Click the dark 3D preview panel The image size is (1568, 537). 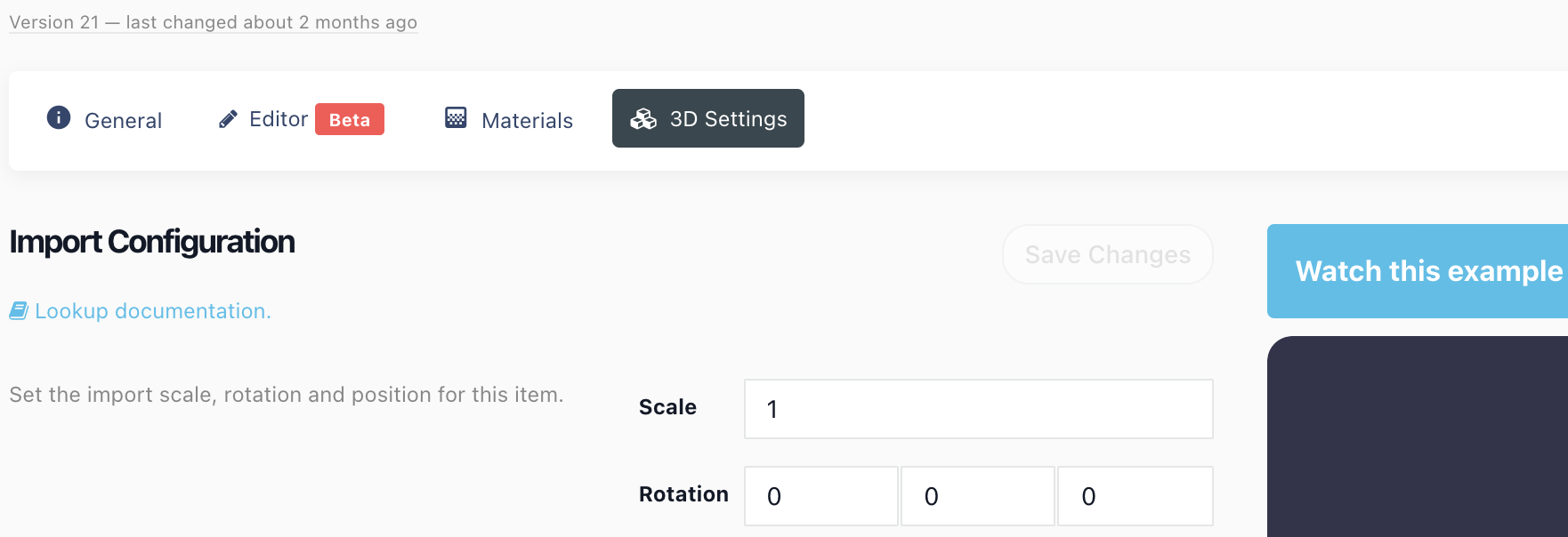click(1418, 437)
